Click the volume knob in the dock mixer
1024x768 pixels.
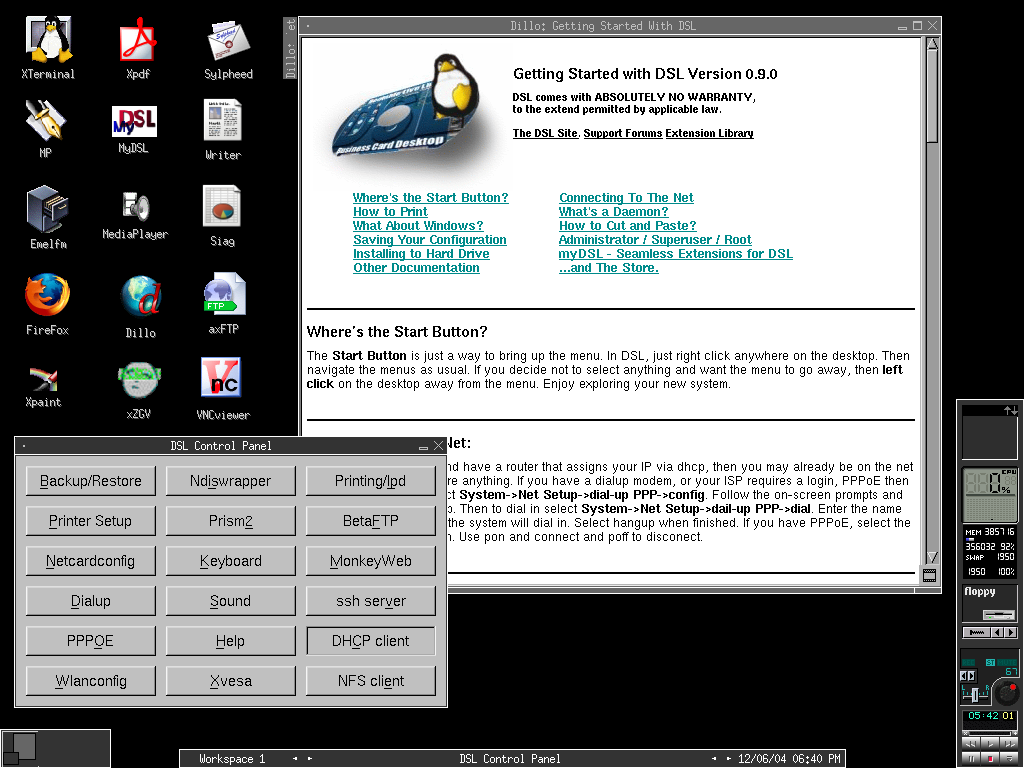(1007, 693)
